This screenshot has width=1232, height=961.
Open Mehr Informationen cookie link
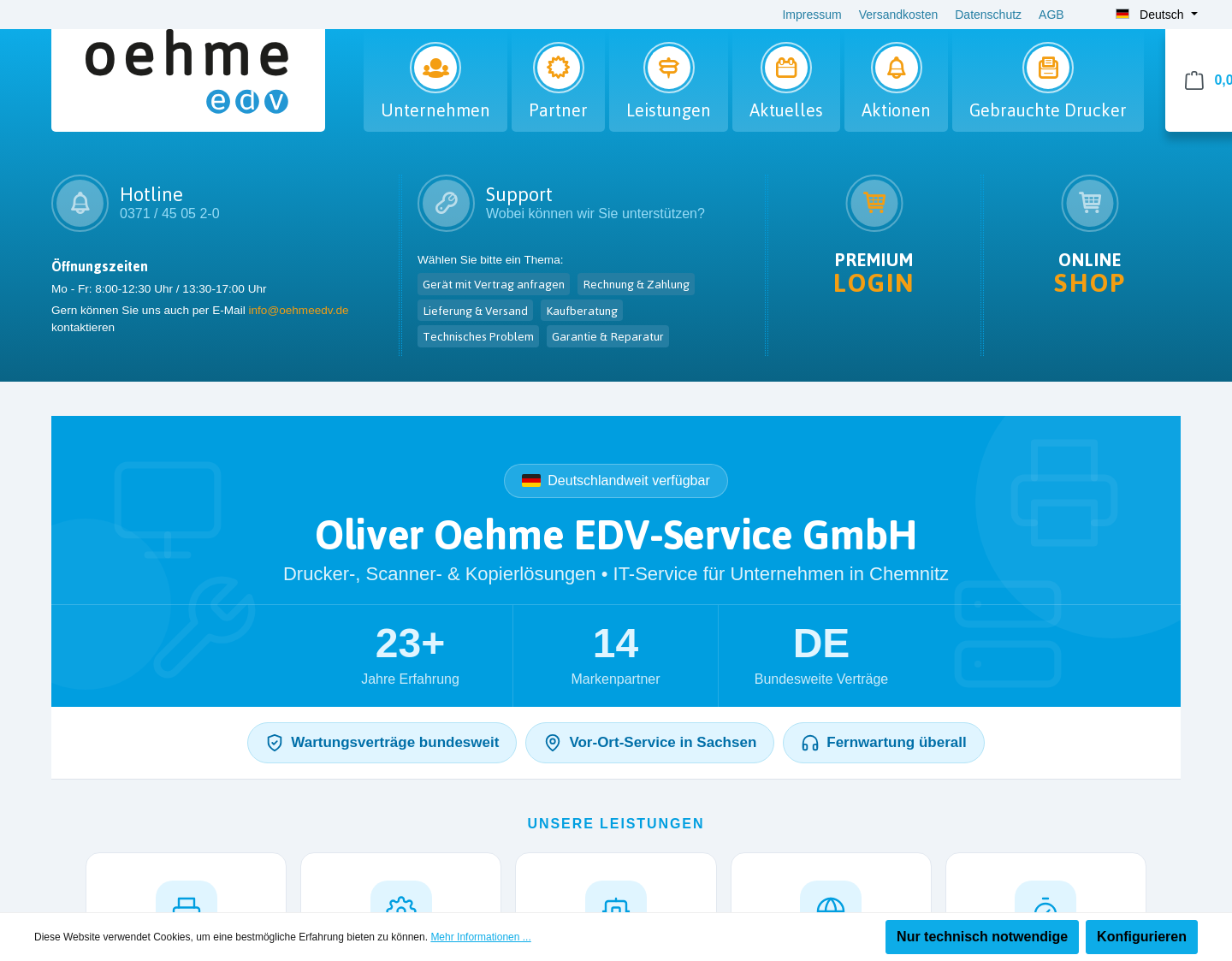click(x=481, y=937)
